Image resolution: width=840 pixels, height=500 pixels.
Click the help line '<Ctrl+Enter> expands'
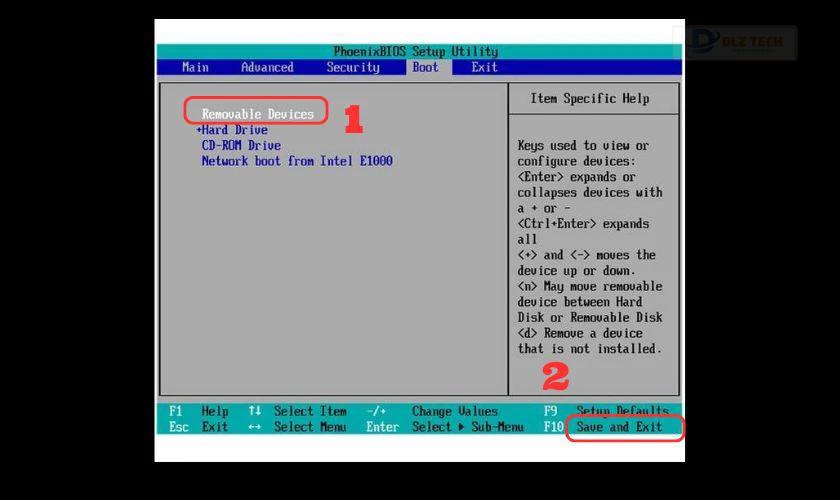(583, 223)
